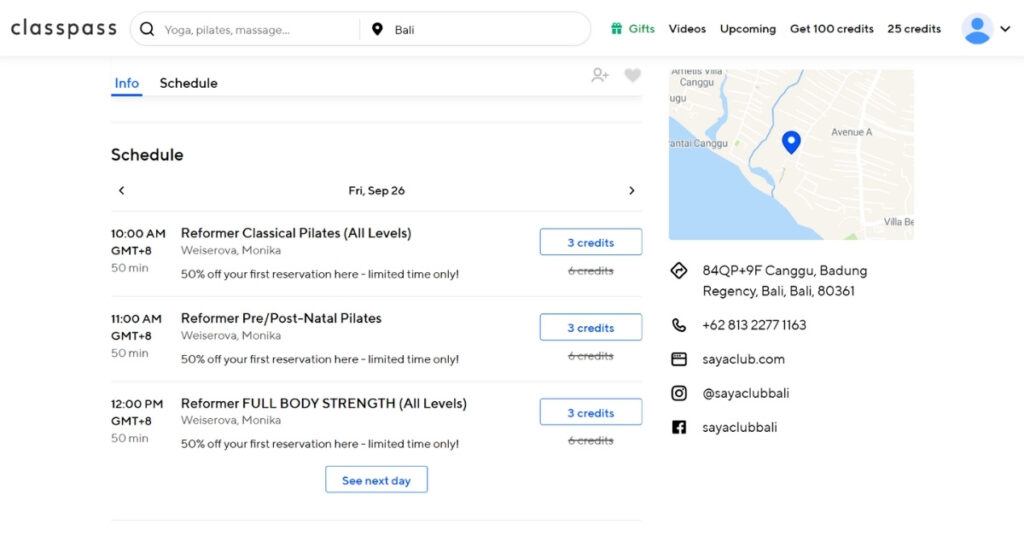Screen dimensions: 1024x536
Task: Click the search magnifier icon
Action: coord(148,29)
